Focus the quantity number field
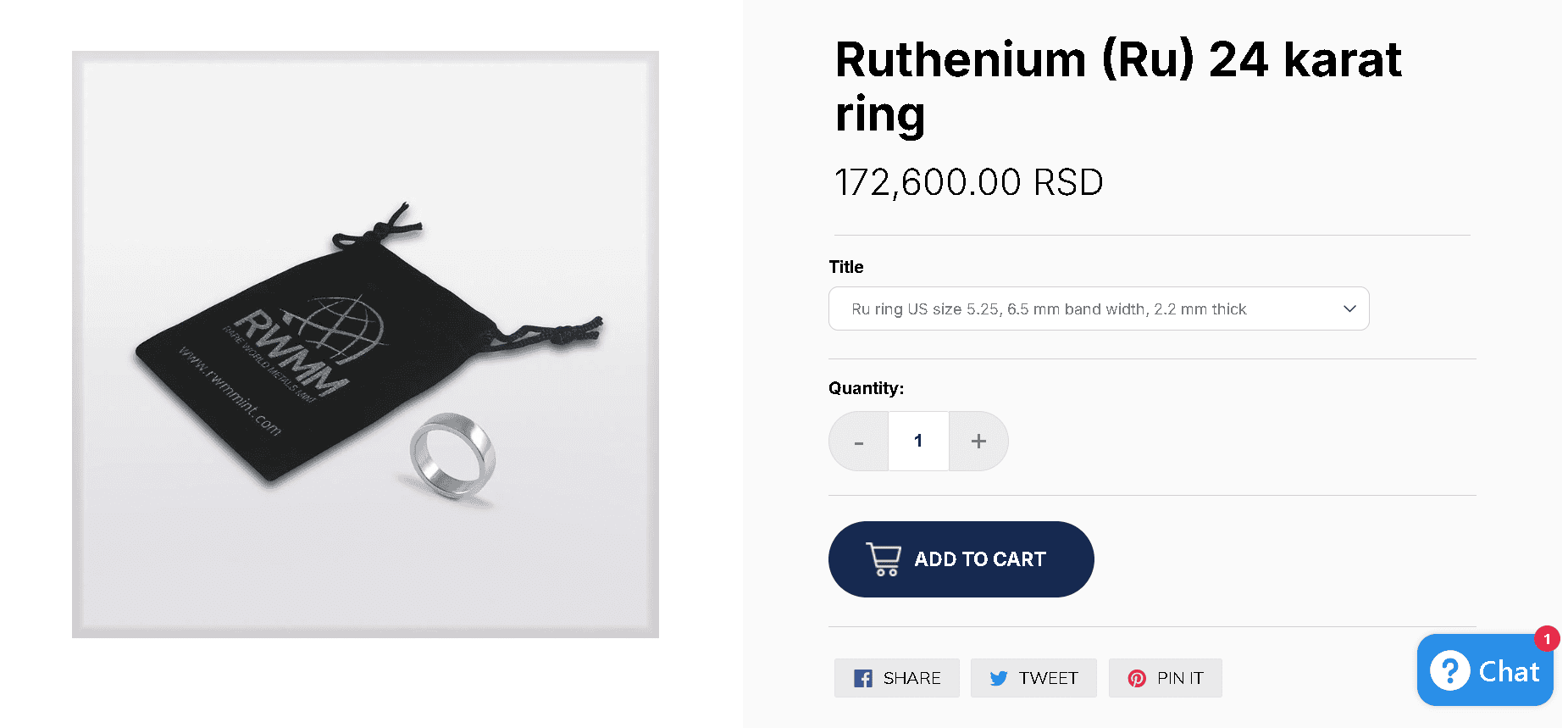 [918, 441]
